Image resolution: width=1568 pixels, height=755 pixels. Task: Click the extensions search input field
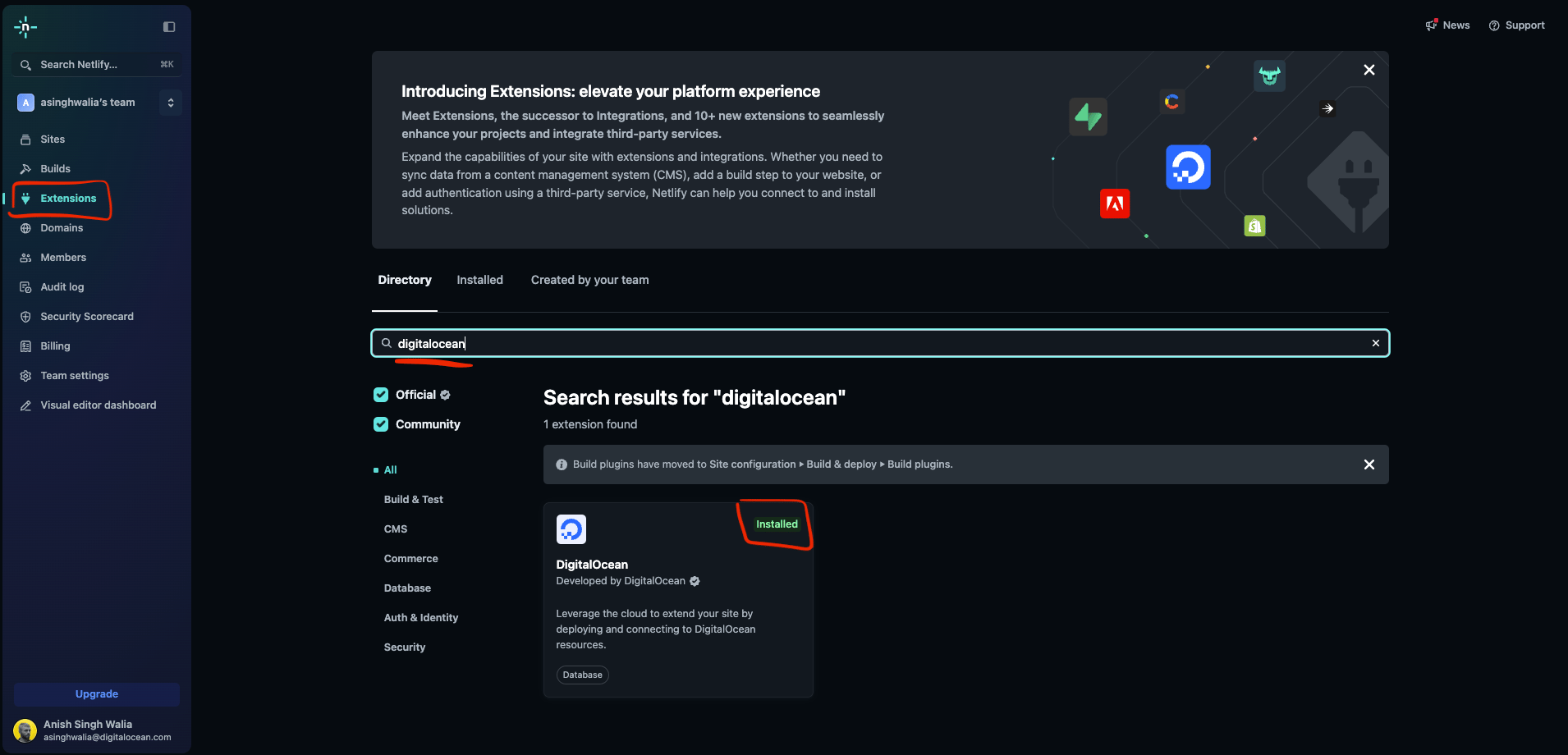point(880,343)
